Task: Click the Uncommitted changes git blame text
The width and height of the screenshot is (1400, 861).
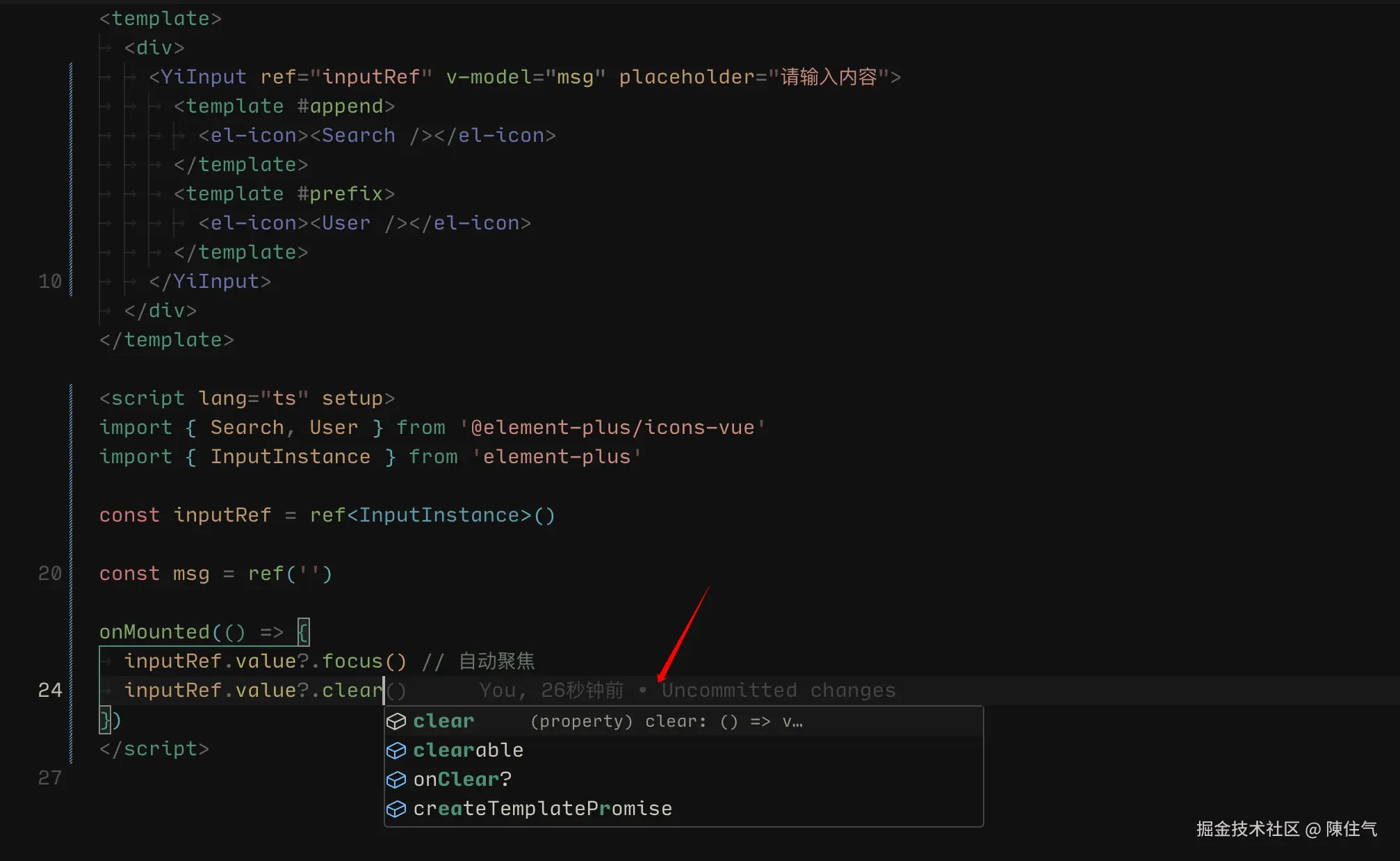Action: (x=778, y=690)
